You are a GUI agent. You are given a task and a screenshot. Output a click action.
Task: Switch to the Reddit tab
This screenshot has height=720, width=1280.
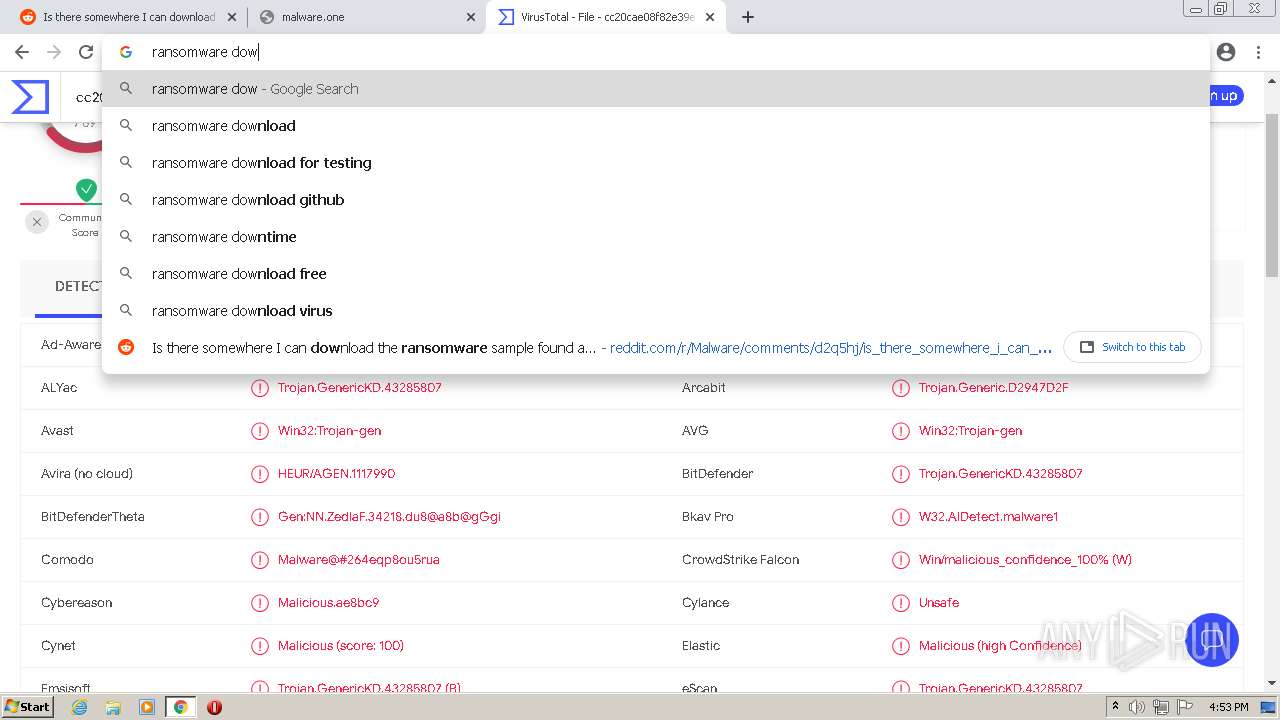(x=127, y=17)
